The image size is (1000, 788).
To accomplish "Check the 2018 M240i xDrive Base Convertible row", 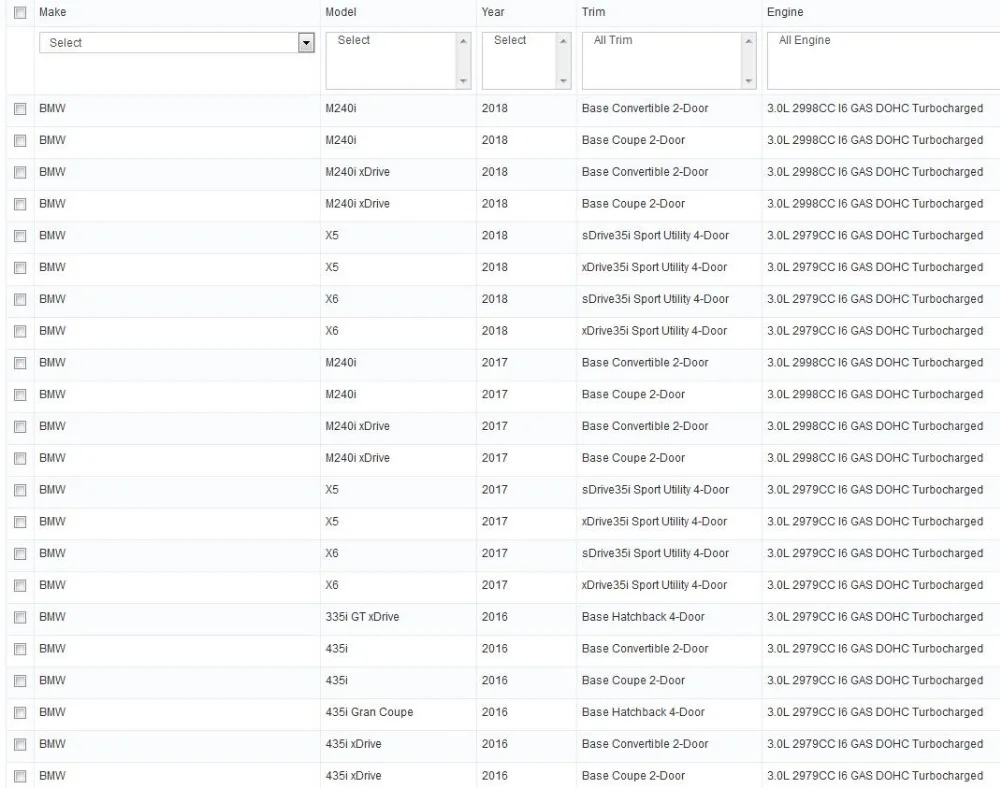I will point(20,173).
